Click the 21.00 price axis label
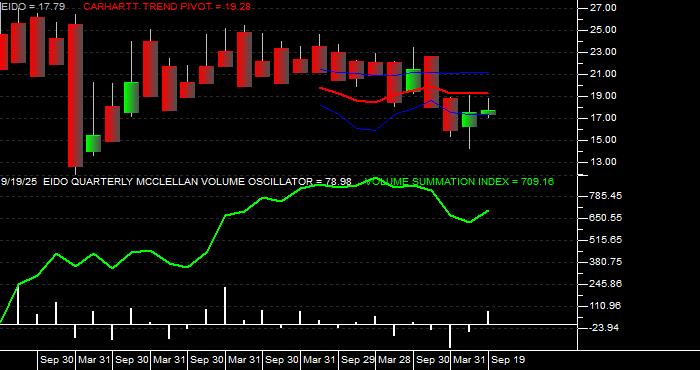Screen dimensions: 700x370 click(604, 74)
